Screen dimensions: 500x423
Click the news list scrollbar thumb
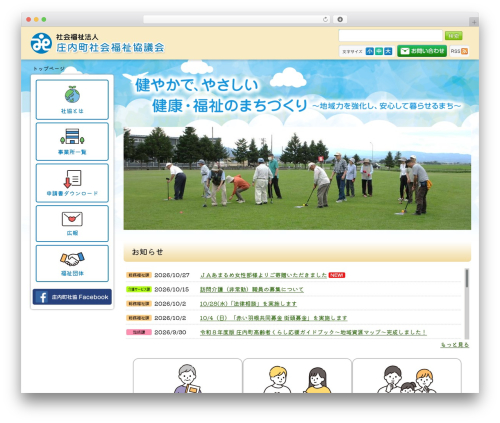click(467, 279)
